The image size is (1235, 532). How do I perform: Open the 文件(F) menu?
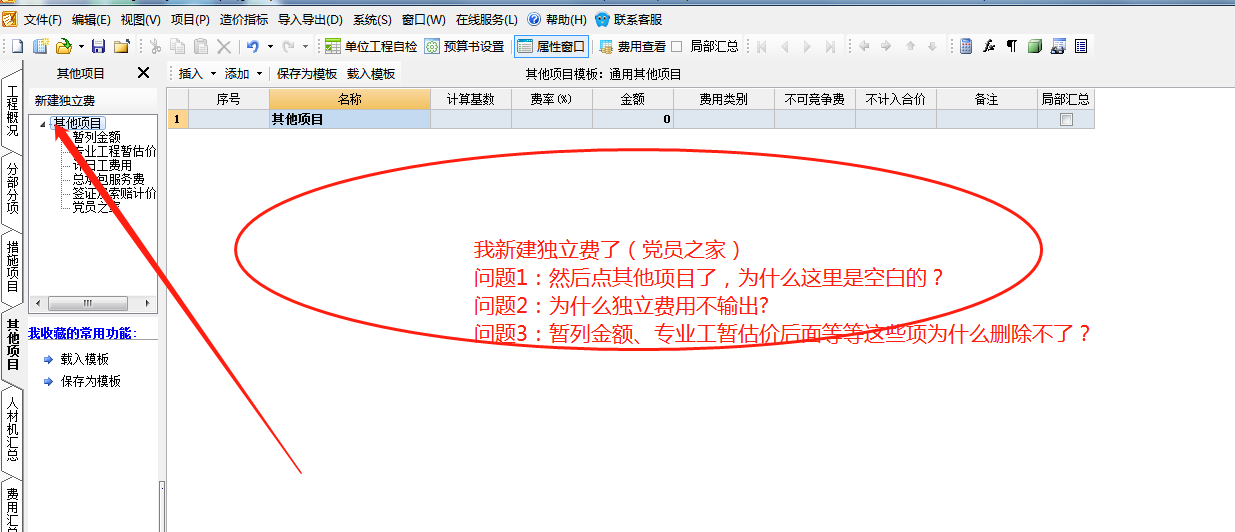[x=42, y=20]
